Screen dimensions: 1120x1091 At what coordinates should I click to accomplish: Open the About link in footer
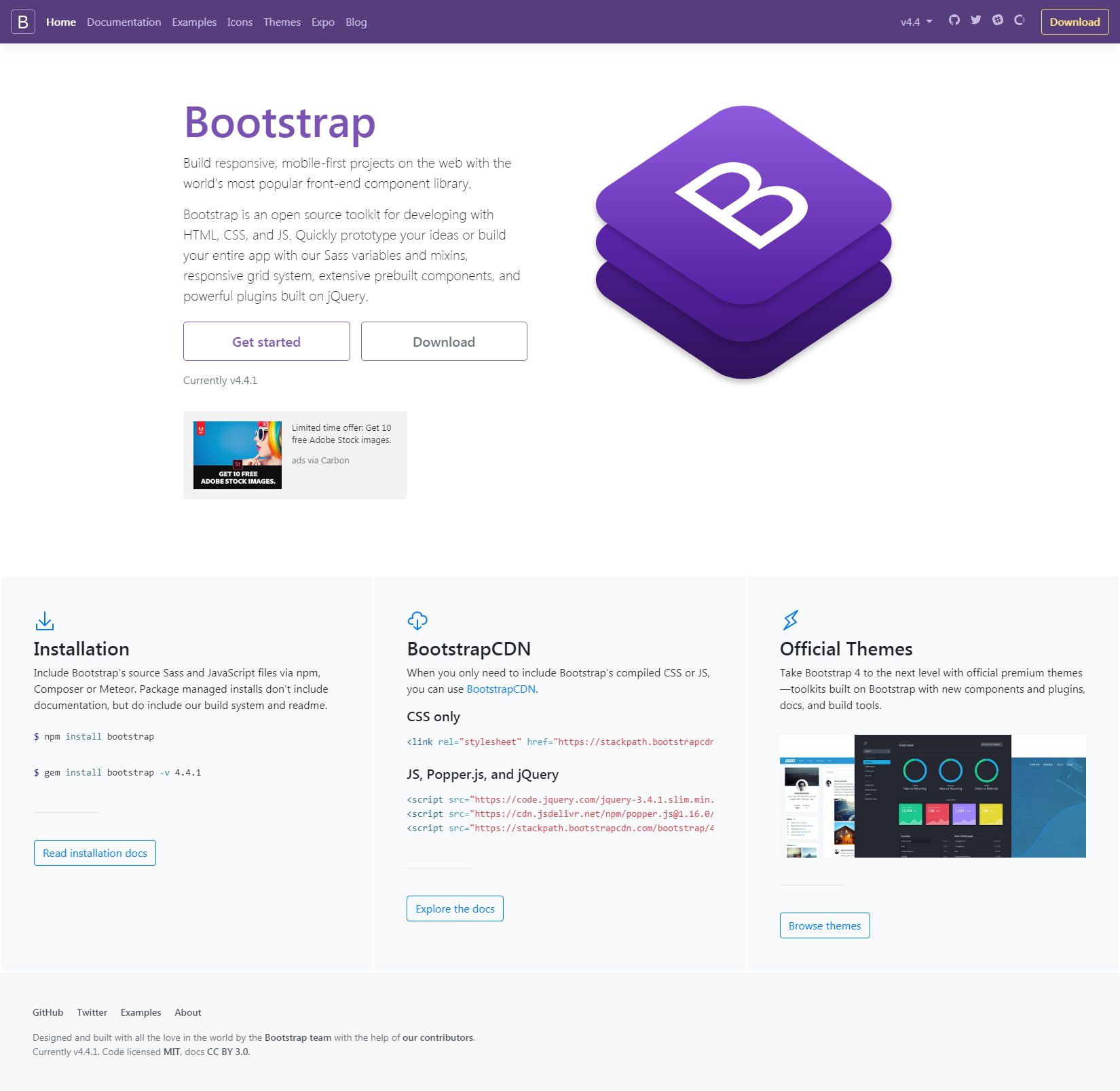(188, 1012)
